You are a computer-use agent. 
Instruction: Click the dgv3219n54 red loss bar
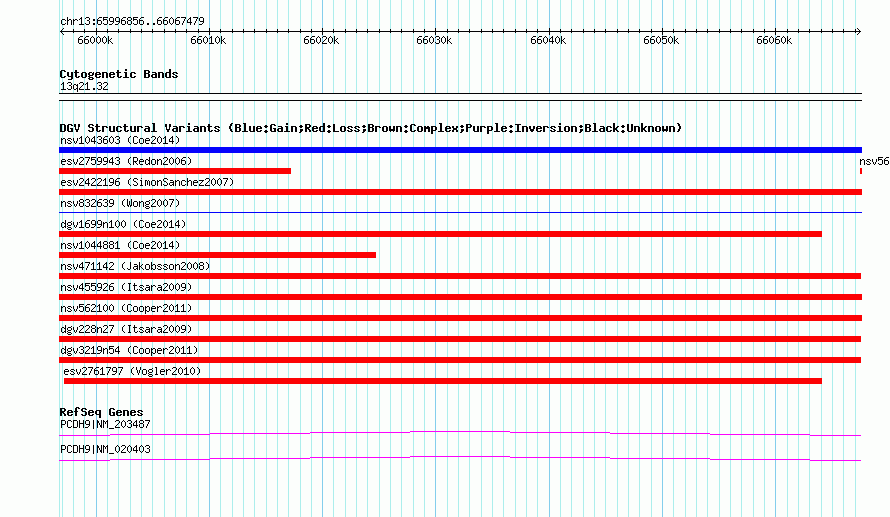(x=460, y=360)
